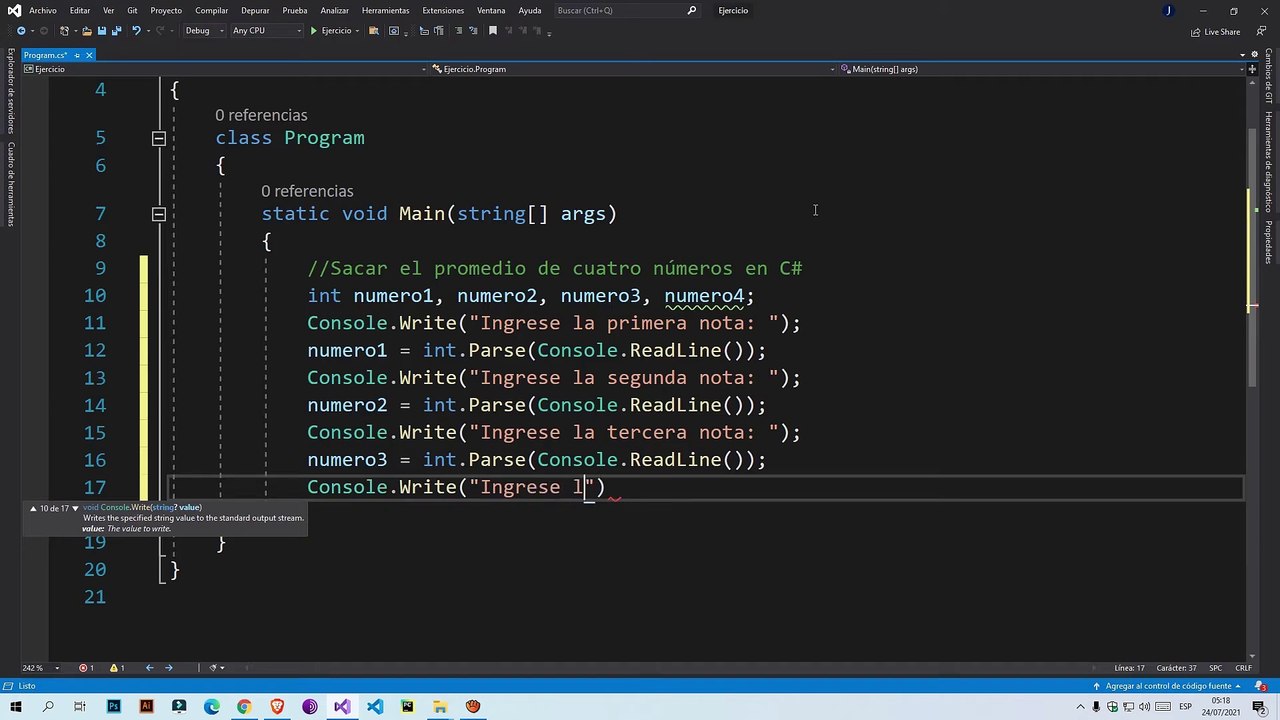This screenshot has height=720, width=1280.
Task: Open the dropdown arrow next to Ejercicio start button
Action: (357, 31)
